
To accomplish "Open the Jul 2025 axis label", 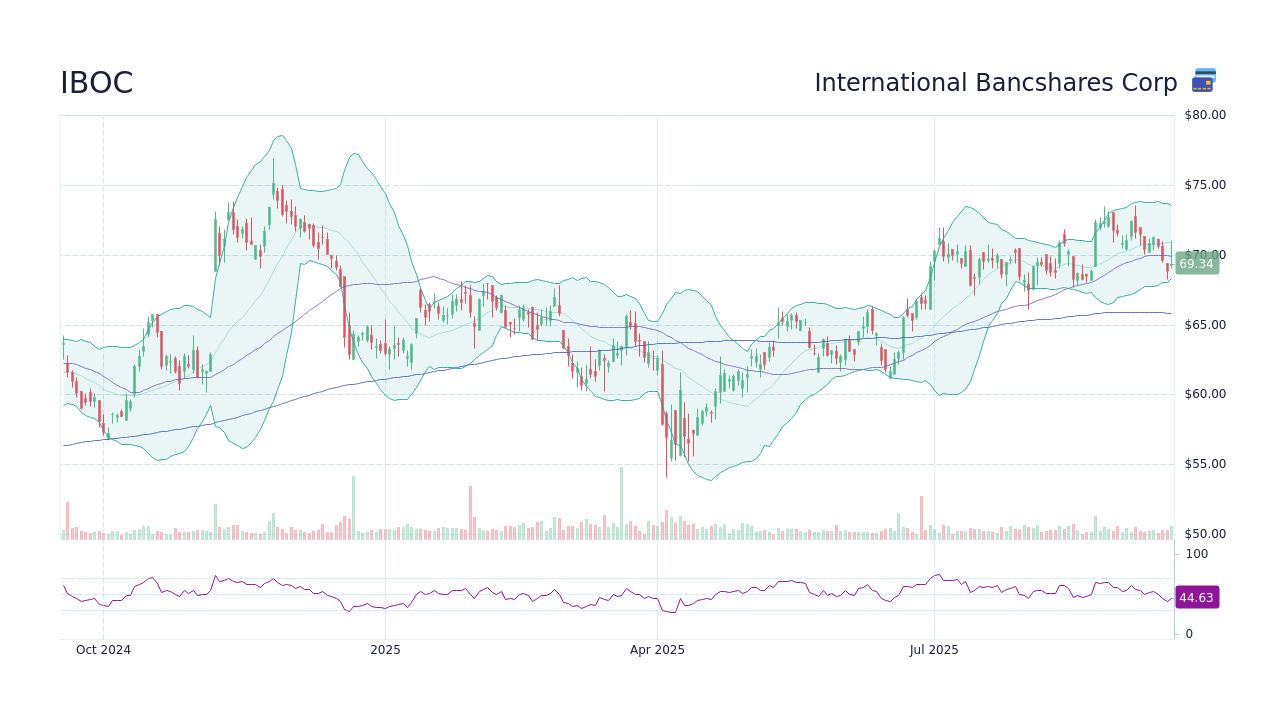I will [x=934, y=649].
